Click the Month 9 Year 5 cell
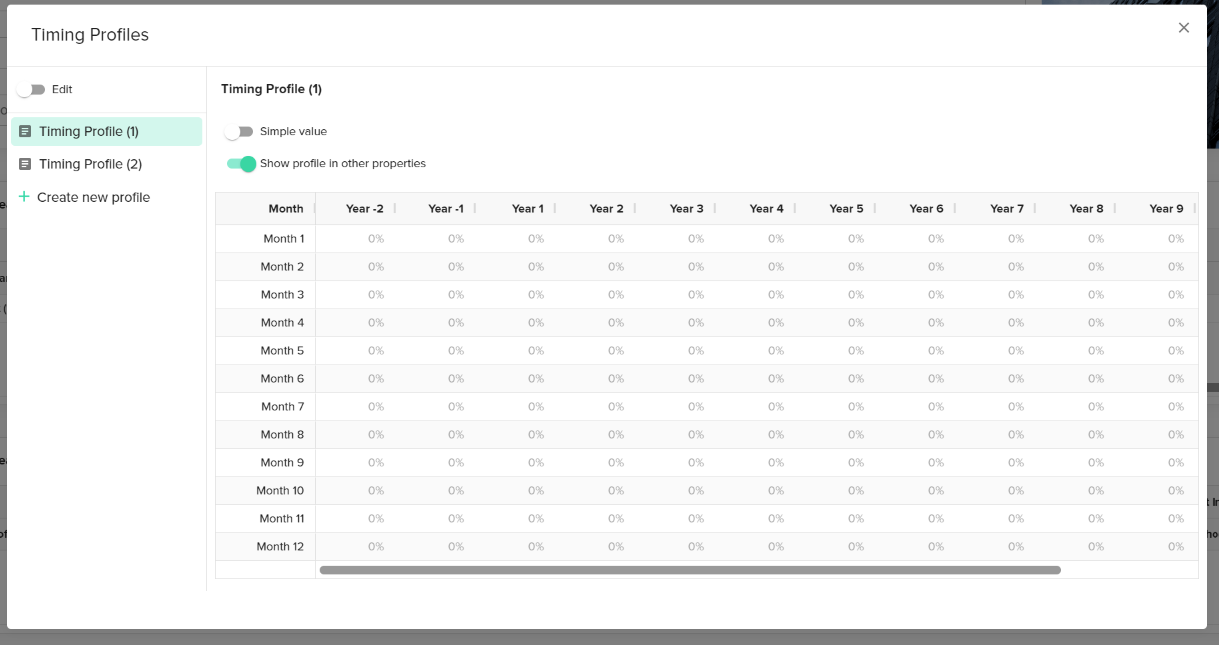 point(855,463)
